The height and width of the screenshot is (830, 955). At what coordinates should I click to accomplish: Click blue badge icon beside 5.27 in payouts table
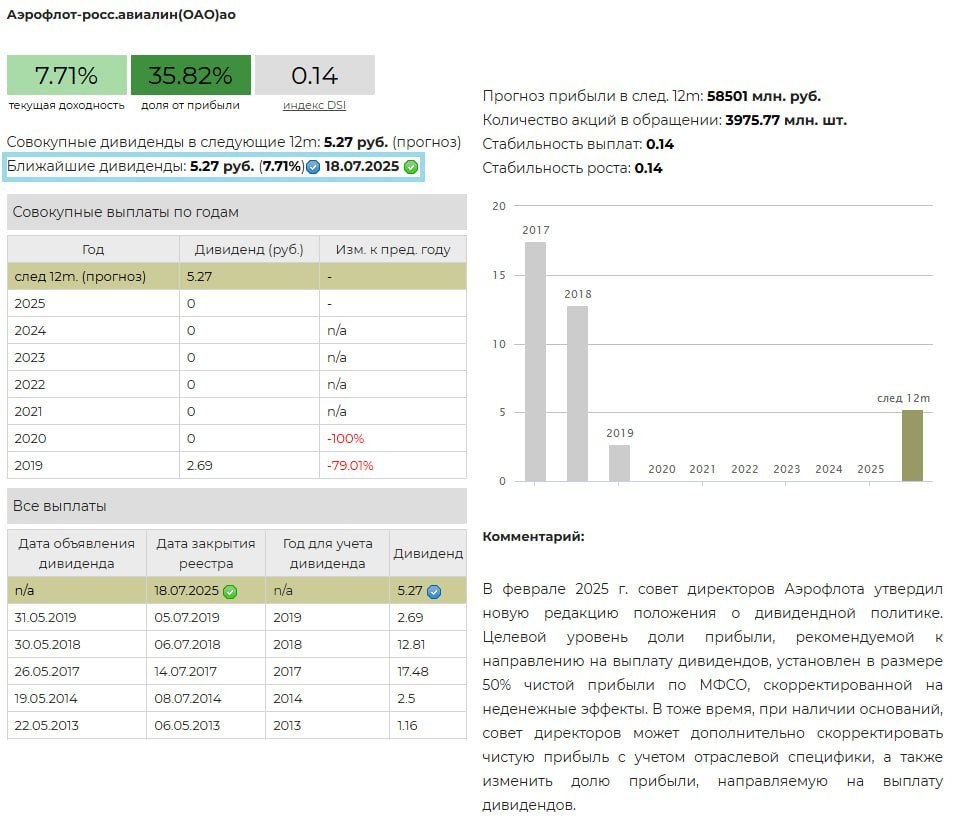433,592
